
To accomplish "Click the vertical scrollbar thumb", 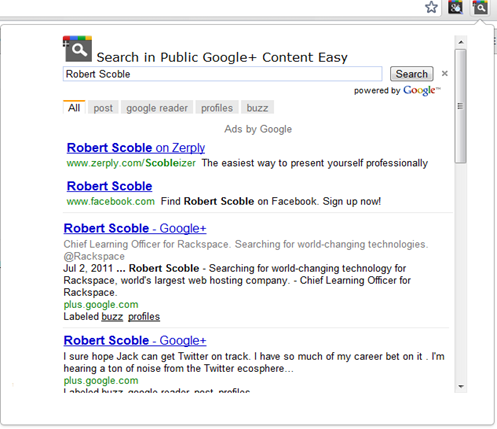I will 461,106.
